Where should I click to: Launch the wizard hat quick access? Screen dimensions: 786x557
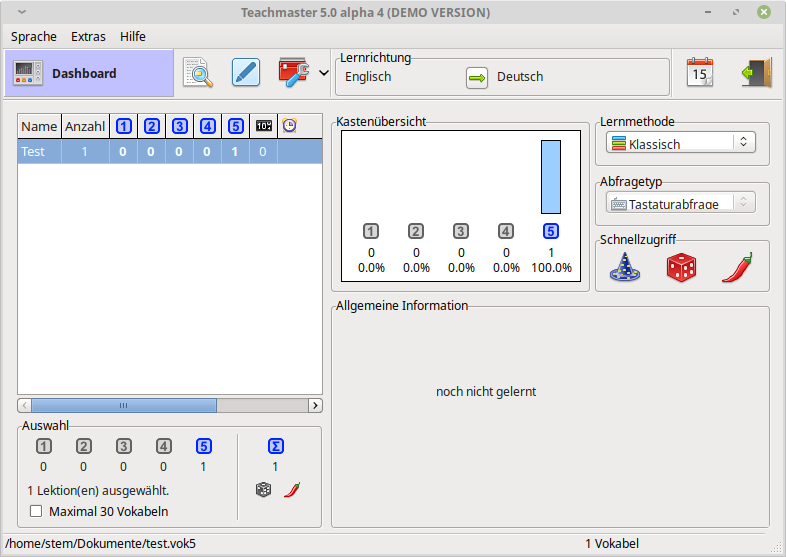[x=625, y=267]
